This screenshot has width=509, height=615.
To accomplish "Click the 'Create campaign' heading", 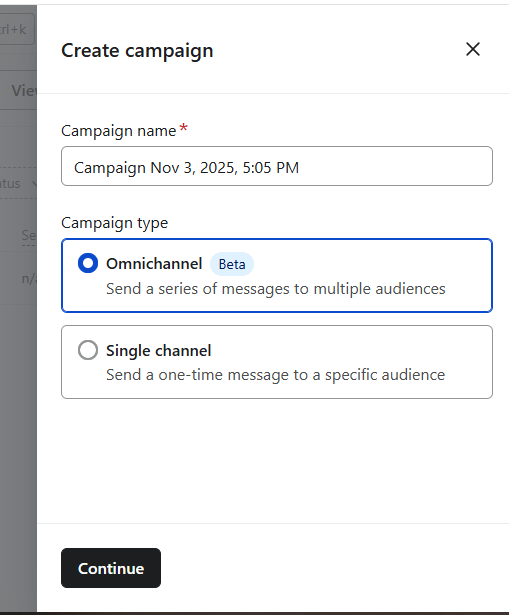I will (137, 51).
